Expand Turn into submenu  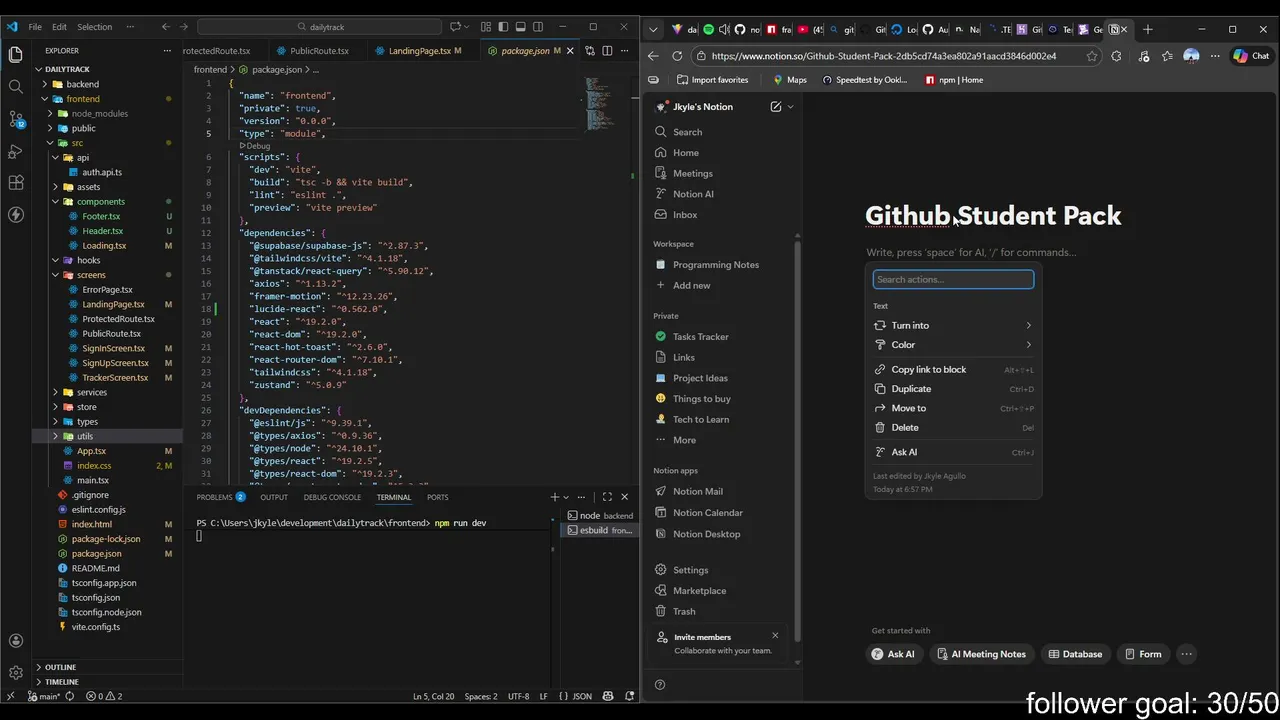953,325
